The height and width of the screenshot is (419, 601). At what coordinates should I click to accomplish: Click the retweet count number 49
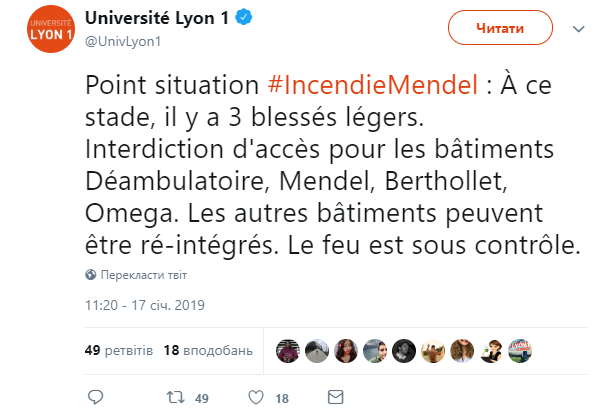click(201, 398)
